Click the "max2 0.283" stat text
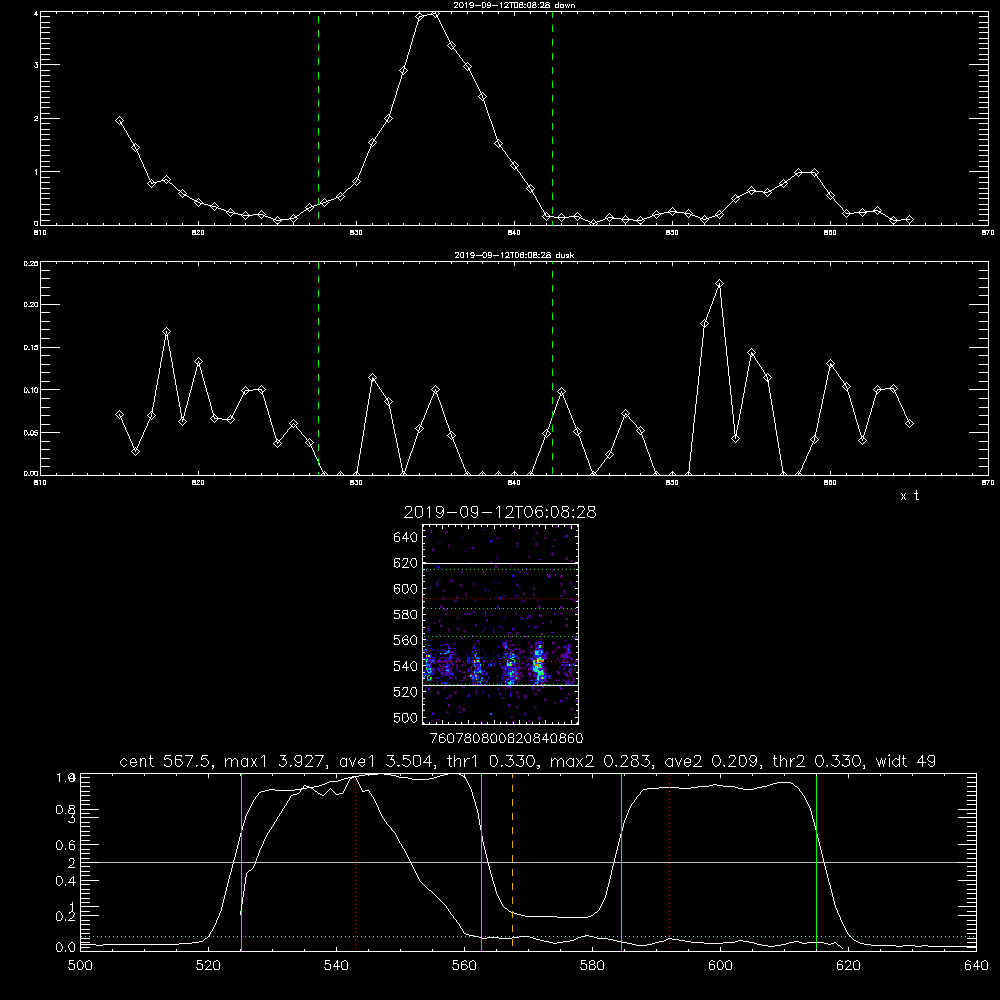The height and width of the screenshot is (1000, 1000). point(599,761)
